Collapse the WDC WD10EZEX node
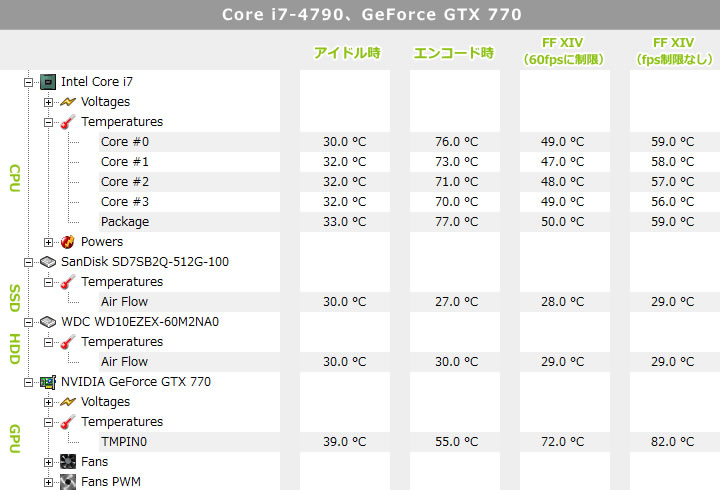The height and width of the screenshot is (490, 720). pos(28,322)
